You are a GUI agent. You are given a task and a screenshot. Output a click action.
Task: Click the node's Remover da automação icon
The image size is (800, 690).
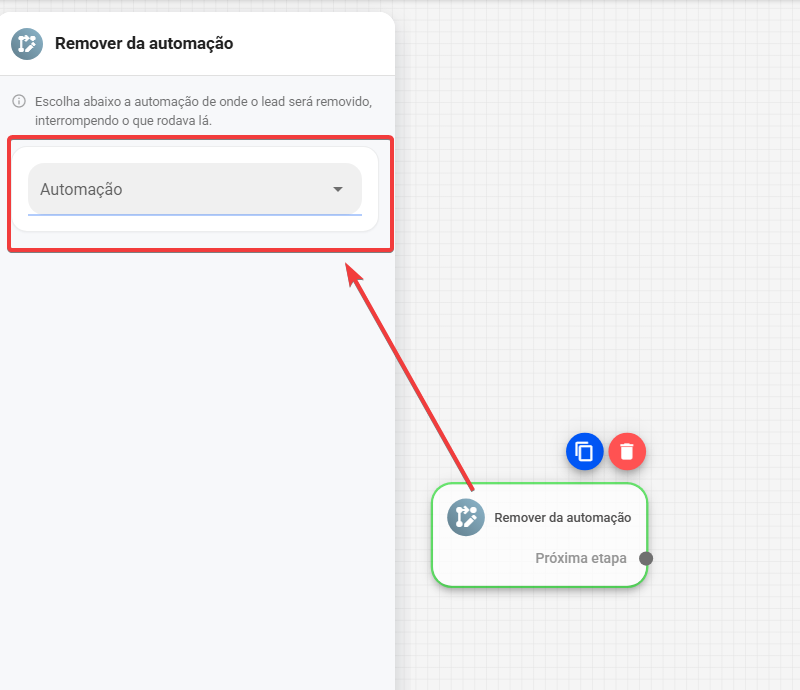click(466, 517)
